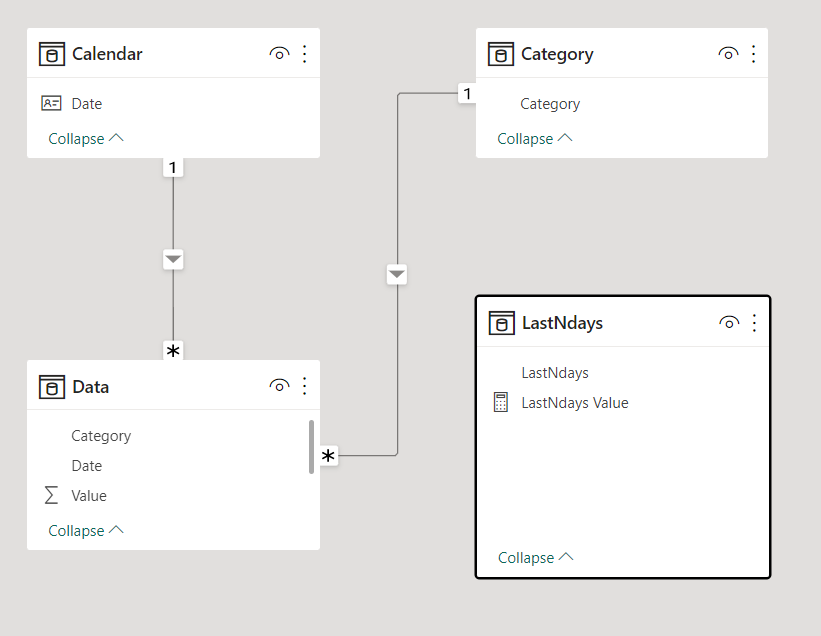Click the Data table title

(x=91, y=387)
